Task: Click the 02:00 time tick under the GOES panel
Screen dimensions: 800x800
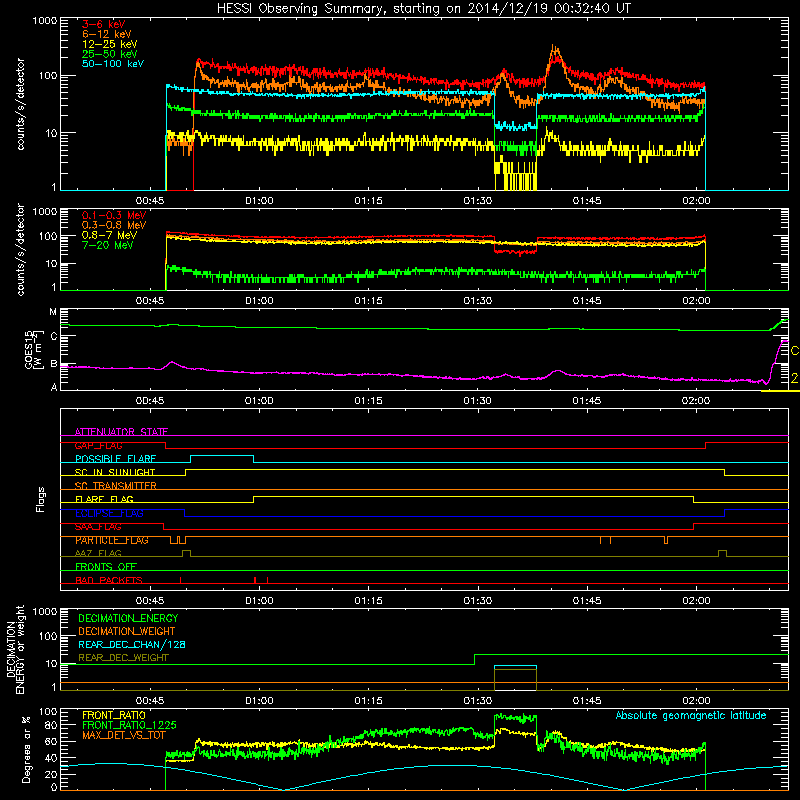Action: [696, 400]
